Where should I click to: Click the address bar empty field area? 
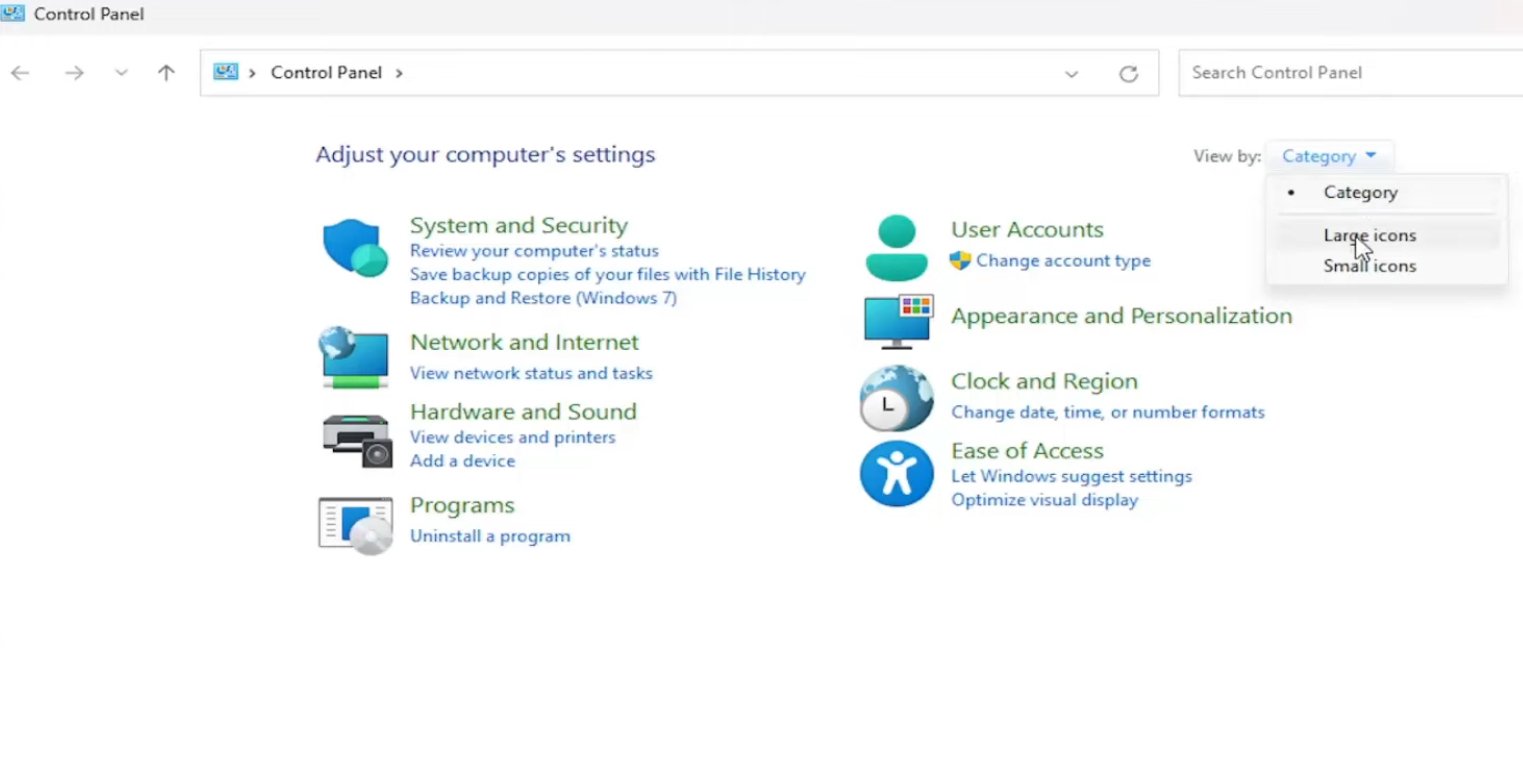pyautogui.click(x=730, y=73)
